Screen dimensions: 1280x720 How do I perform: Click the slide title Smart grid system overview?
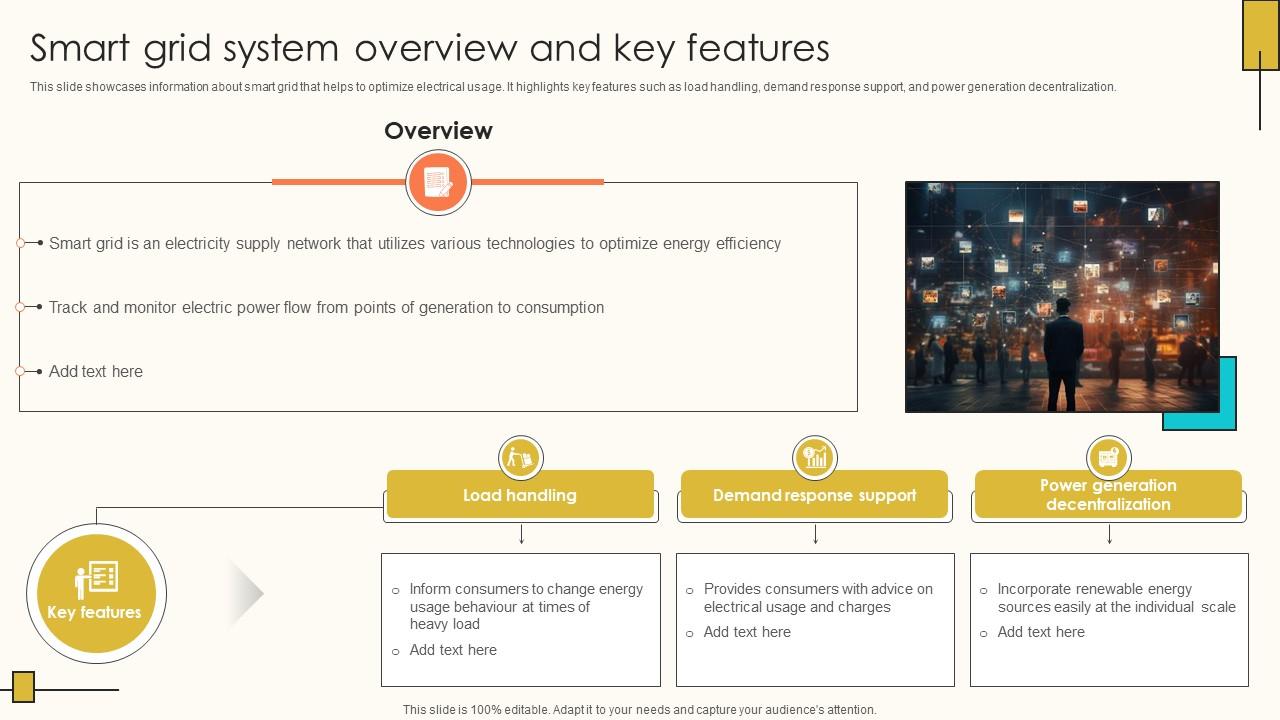[x=429, y=48]
